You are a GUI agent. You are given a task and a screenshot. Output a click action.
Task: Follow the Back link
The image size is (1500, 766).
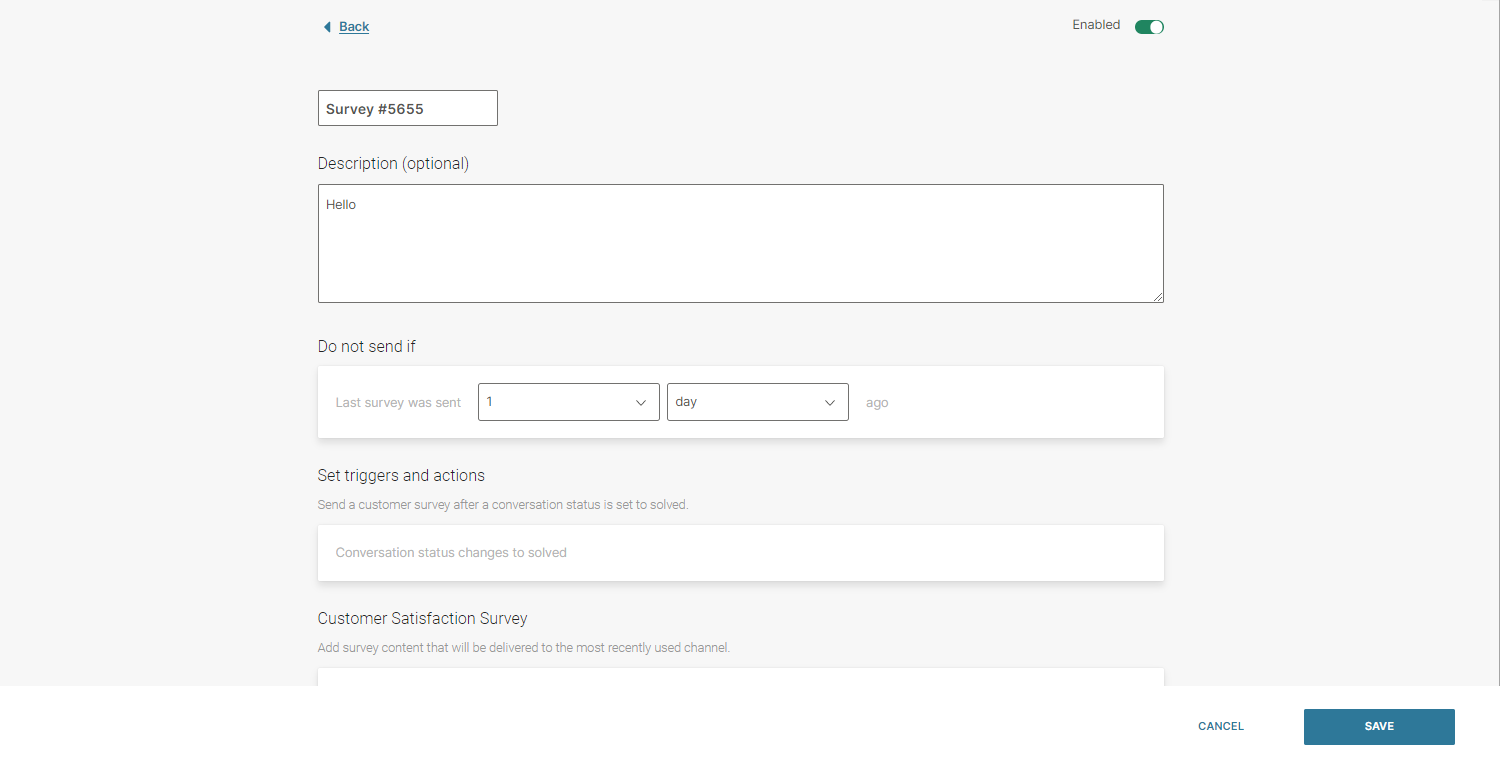click(x=354, y=27)
